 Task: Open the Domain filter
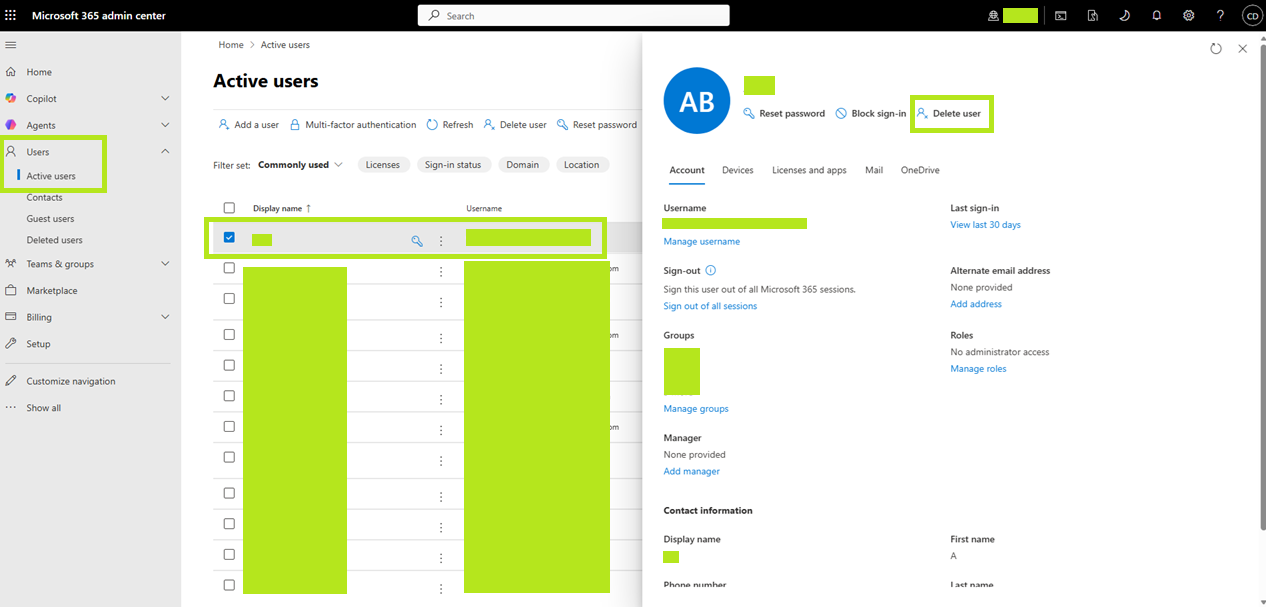(523, 165)
